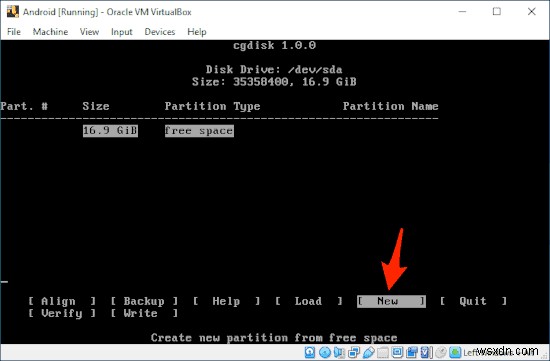The height and width of the screenshot is (361, 550).
Task: Maximize the VirtualBox window
Action: (x=497, y=12)
